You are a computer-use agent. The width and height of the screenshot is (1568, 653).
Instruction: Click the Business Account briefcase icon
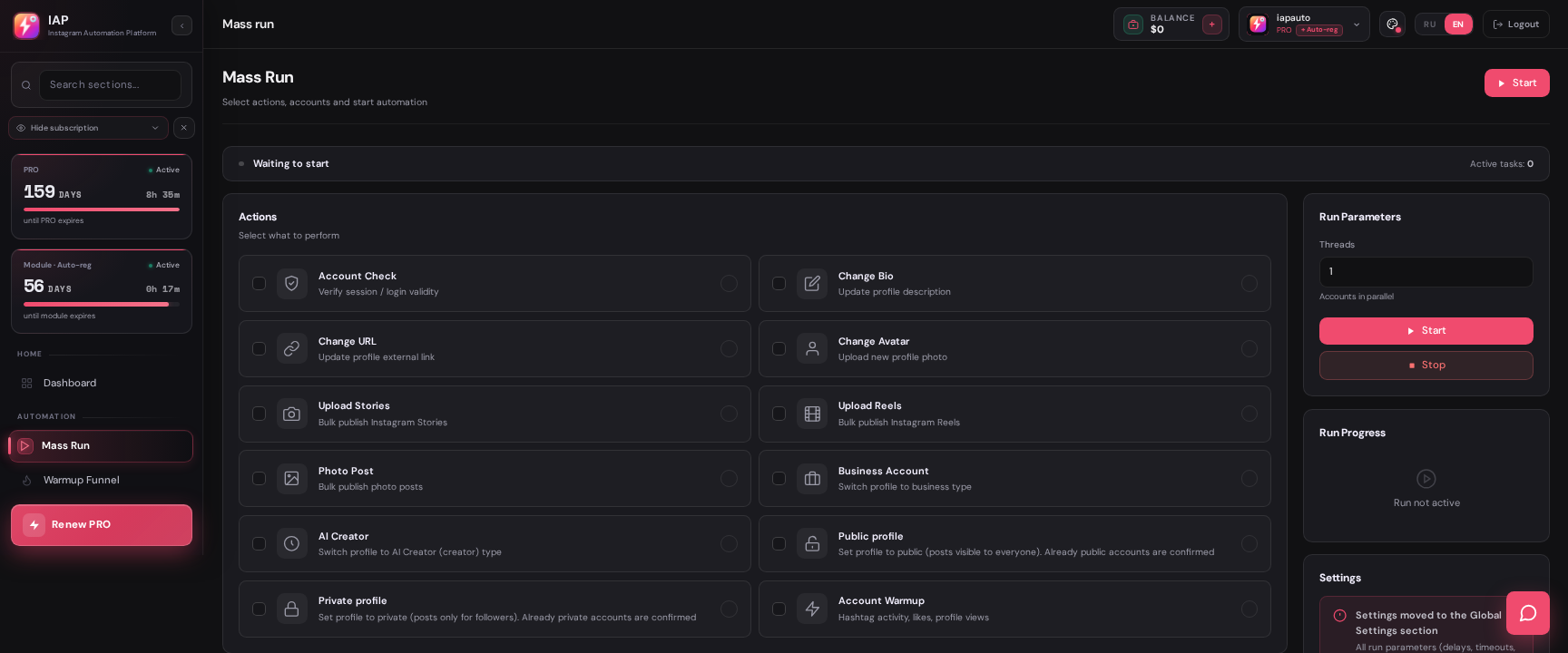812,479
